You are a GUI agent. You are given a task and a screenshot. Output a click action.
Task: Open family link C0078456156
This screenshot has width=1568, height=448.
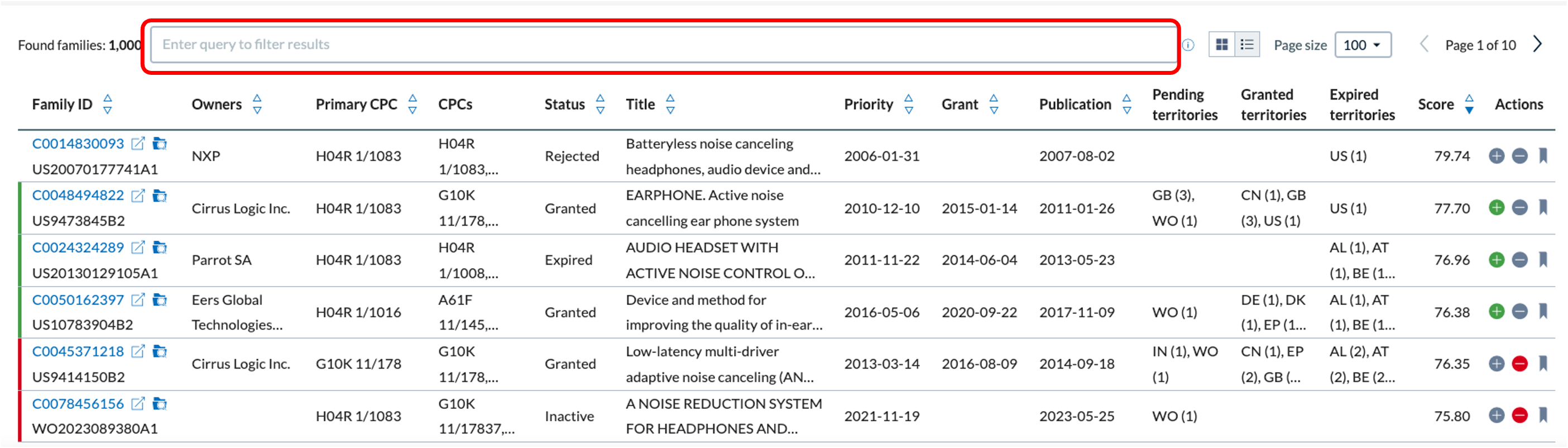coord(78,403)
